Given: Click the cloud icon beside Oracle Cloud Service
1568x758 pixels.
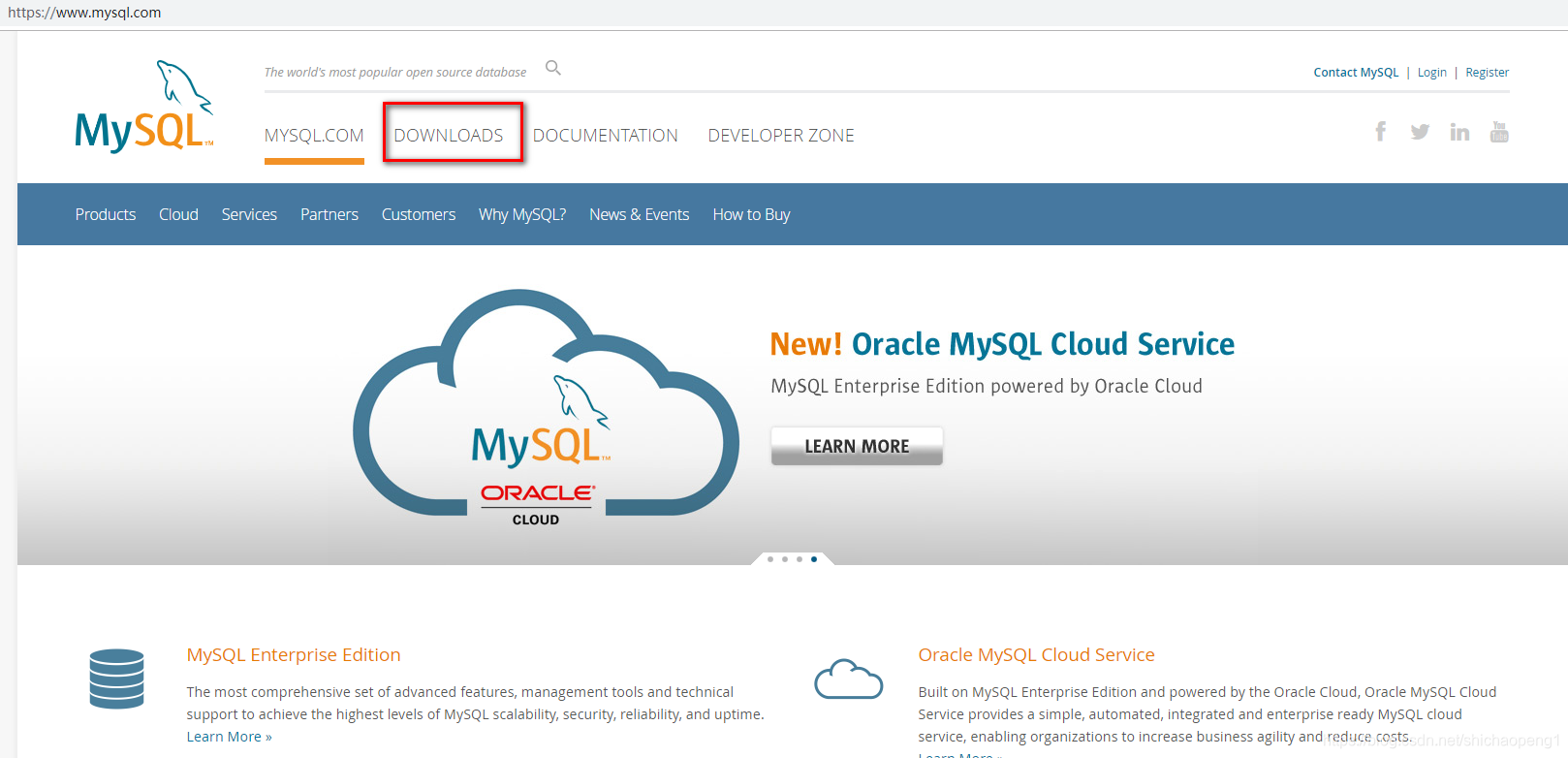Looking at the screenshot, I should pyautogui.click(x=849, y=679).
